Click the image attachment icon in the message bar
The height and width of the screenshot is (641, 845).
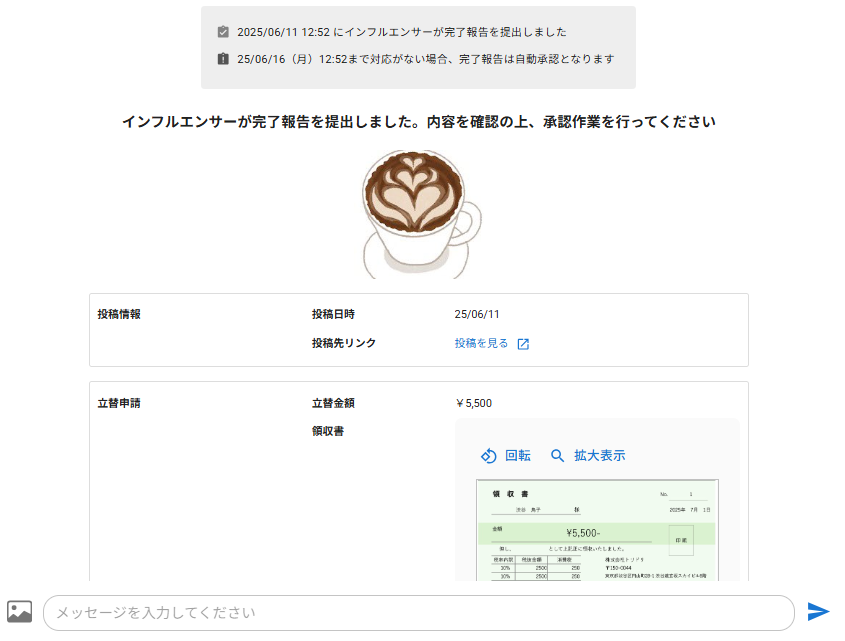pyautogui.click(x=21, y=611)
